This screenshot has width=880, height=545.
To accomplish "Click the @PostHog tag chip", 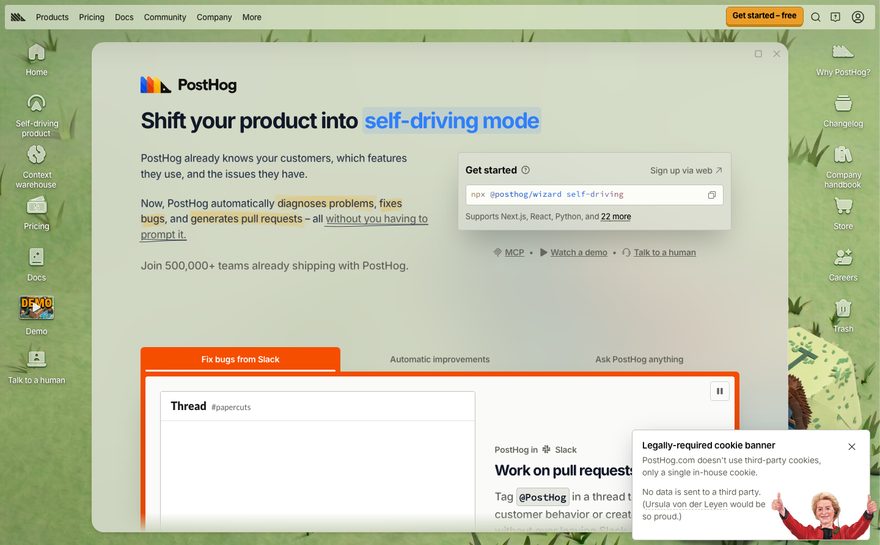I will click(x=543, y=497).
